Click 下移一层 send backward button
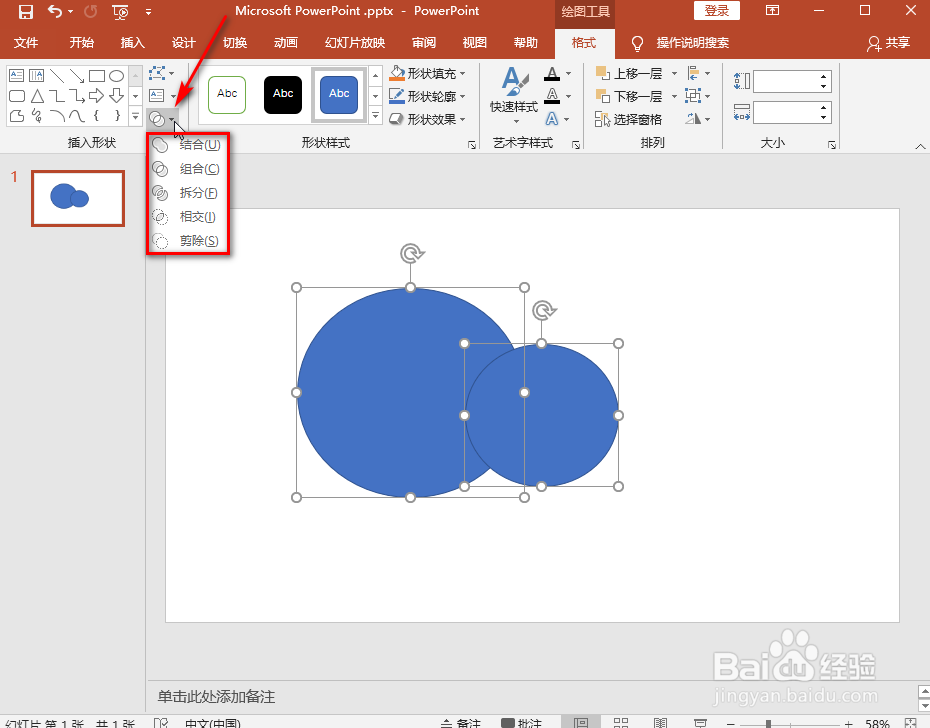This screenshot has width=930, height=728. pos(631,96)
